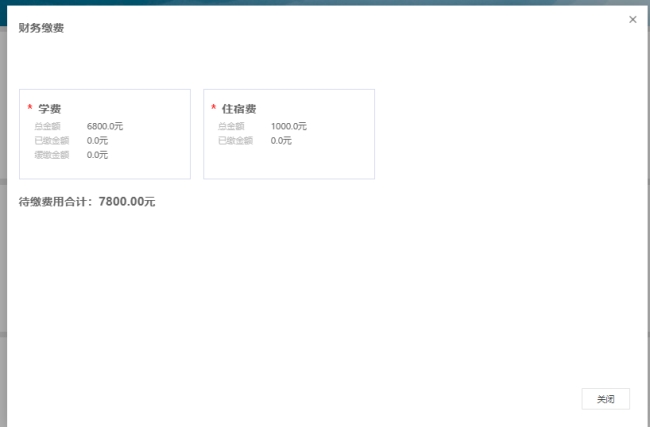Click the 关闭 button
The image size is (650, 428).
[605, 399]
